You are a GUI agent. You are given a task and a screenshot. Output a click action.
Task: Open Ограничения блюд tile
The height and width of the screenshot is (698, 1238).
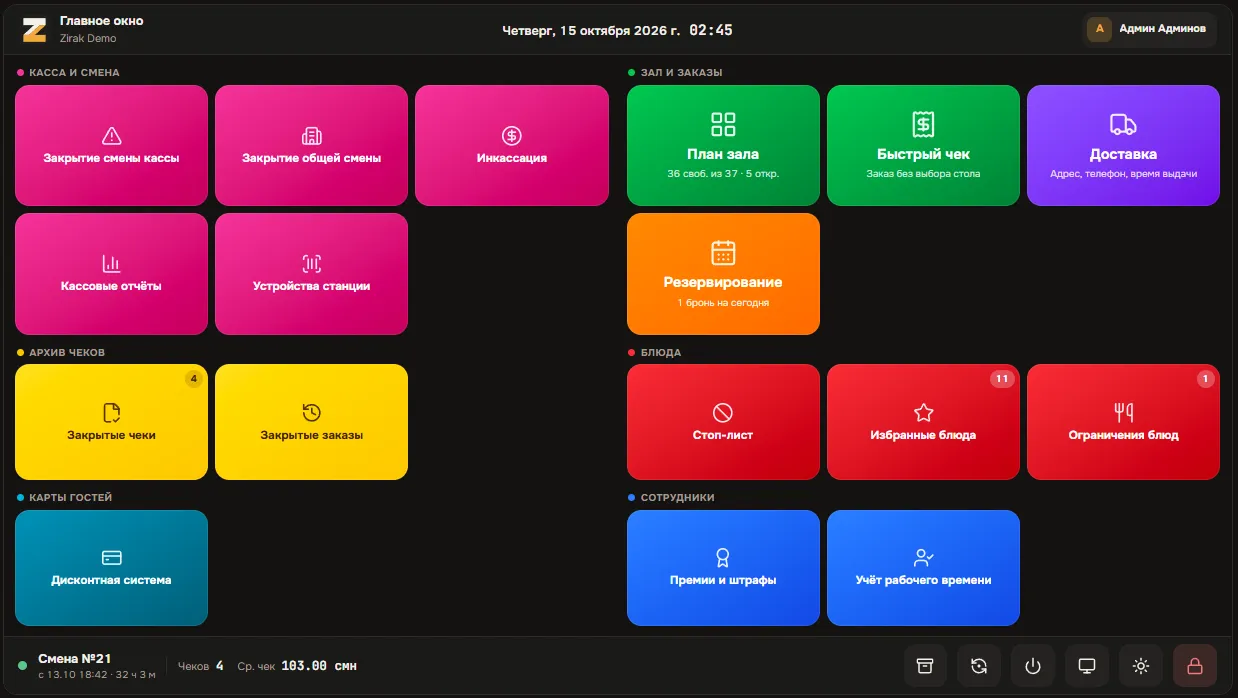click(x=1123, y=422)
